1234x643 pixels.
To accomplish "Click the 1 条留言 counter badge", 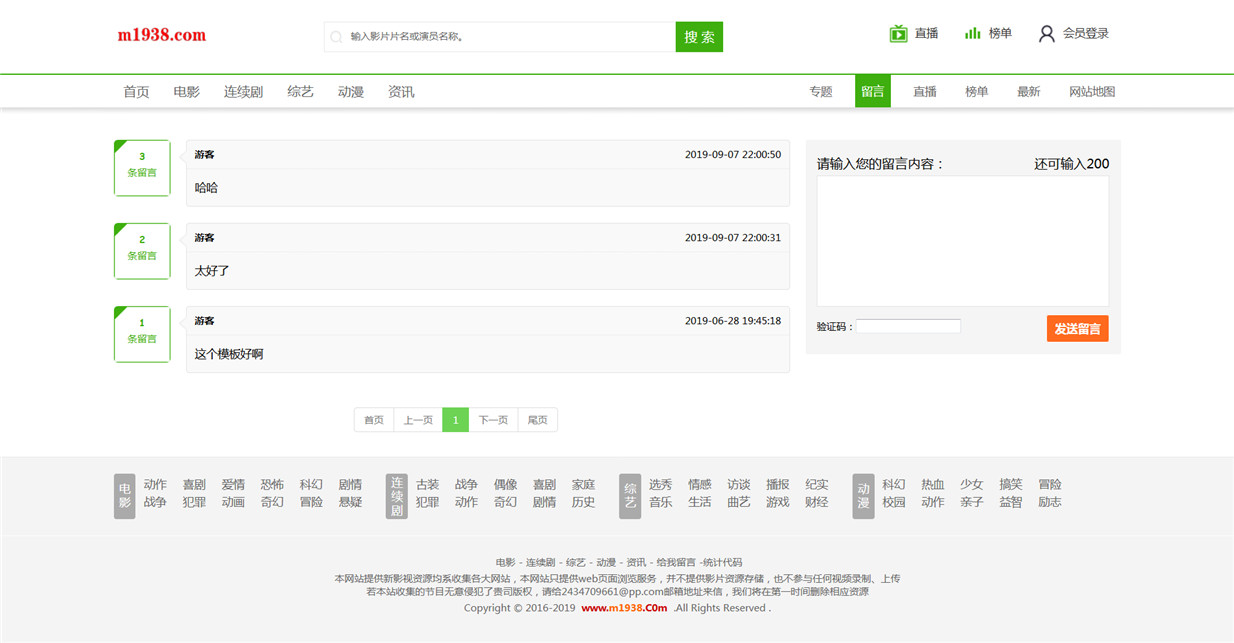I will point(142,334).
